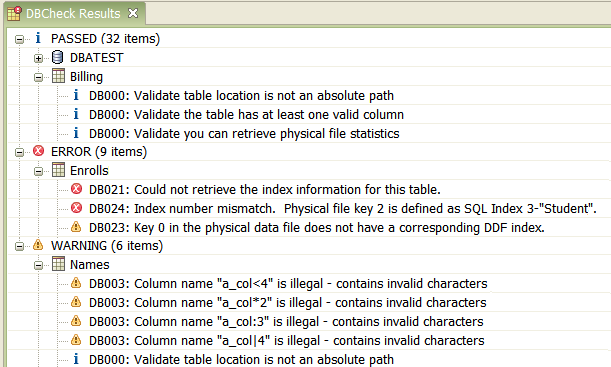This screenshot has width=611, height=367.
Task: Click the DBCheck Results tab icon
Action: (x=14, y=13)
